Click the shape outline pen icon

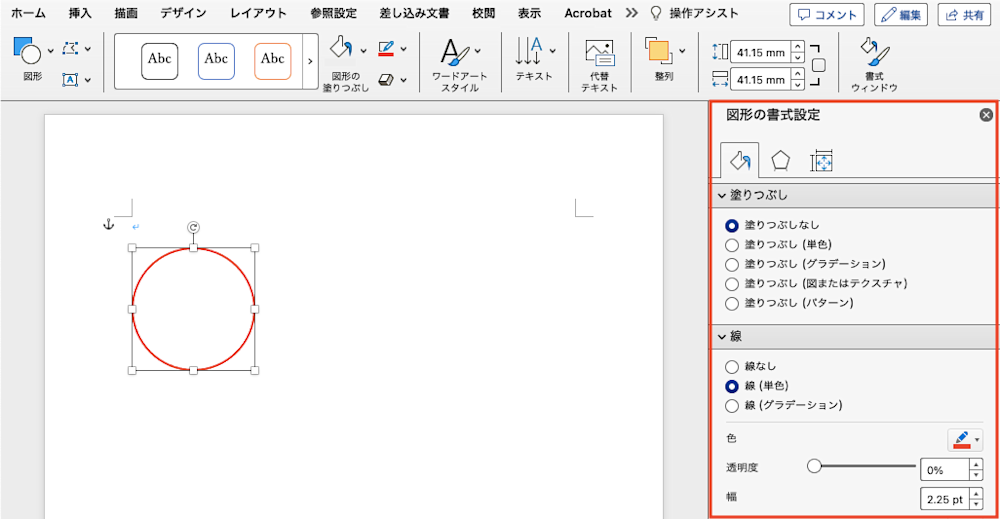coord(386,49)
